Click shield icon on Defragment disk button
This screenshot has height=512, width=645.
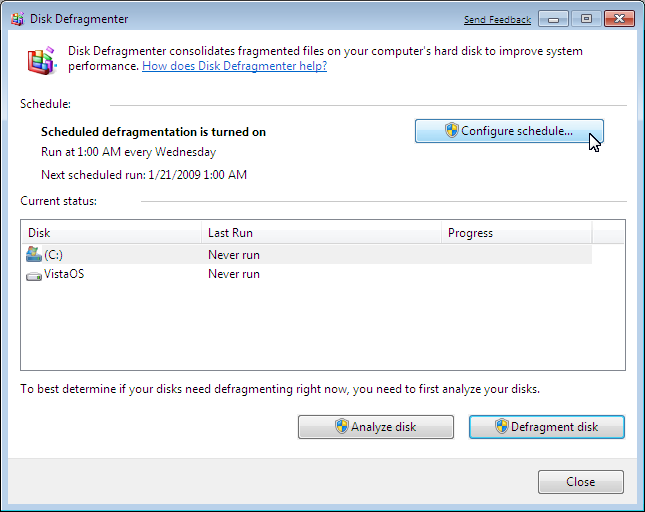pyautogui.click(x=501, y=426)
